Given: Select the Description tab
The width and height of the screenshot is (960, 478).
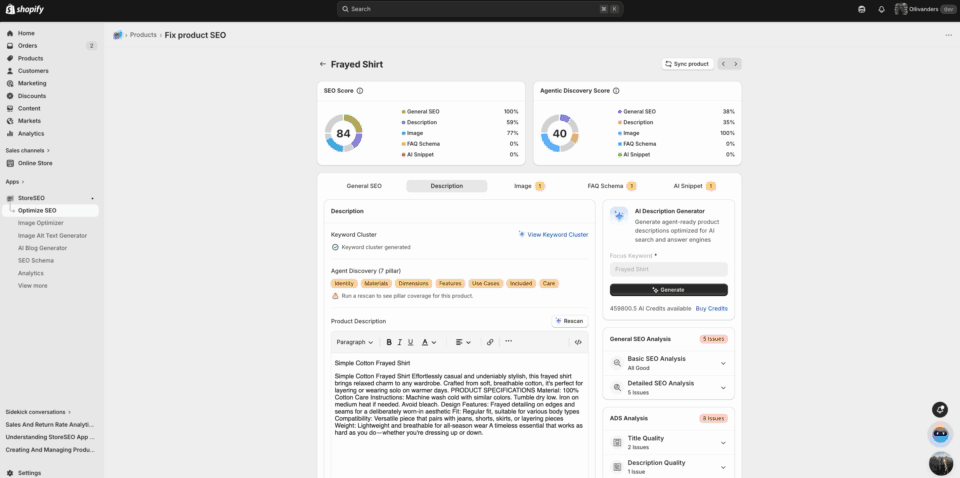Looking at the screenshot, I should pos(447,186).
